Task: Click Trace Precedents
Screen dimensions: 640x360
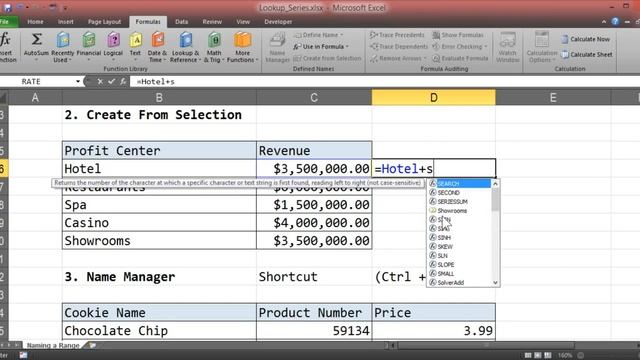Action: 397,35
